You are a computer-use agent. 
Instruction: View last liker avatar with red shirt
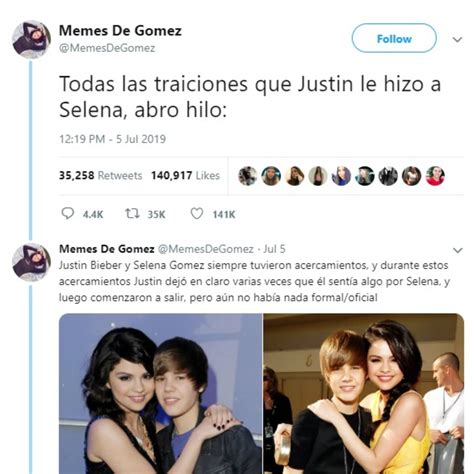click(x=435, y=176)
